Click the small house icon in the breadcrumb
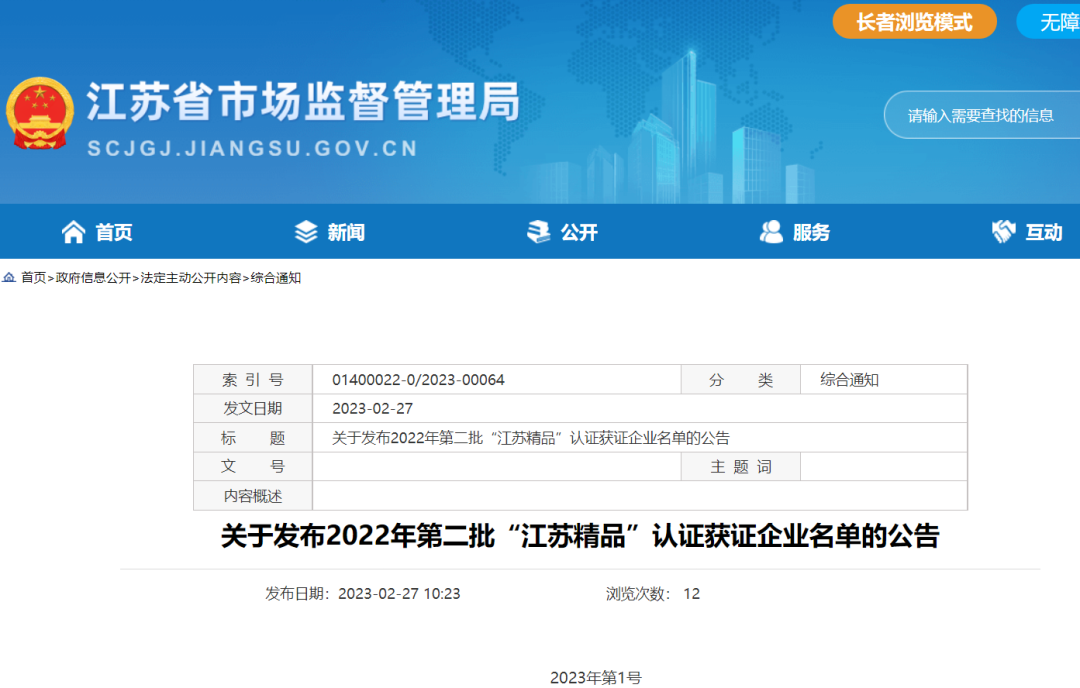This screenshot has height=688, width=1080. tap(7, 279)
